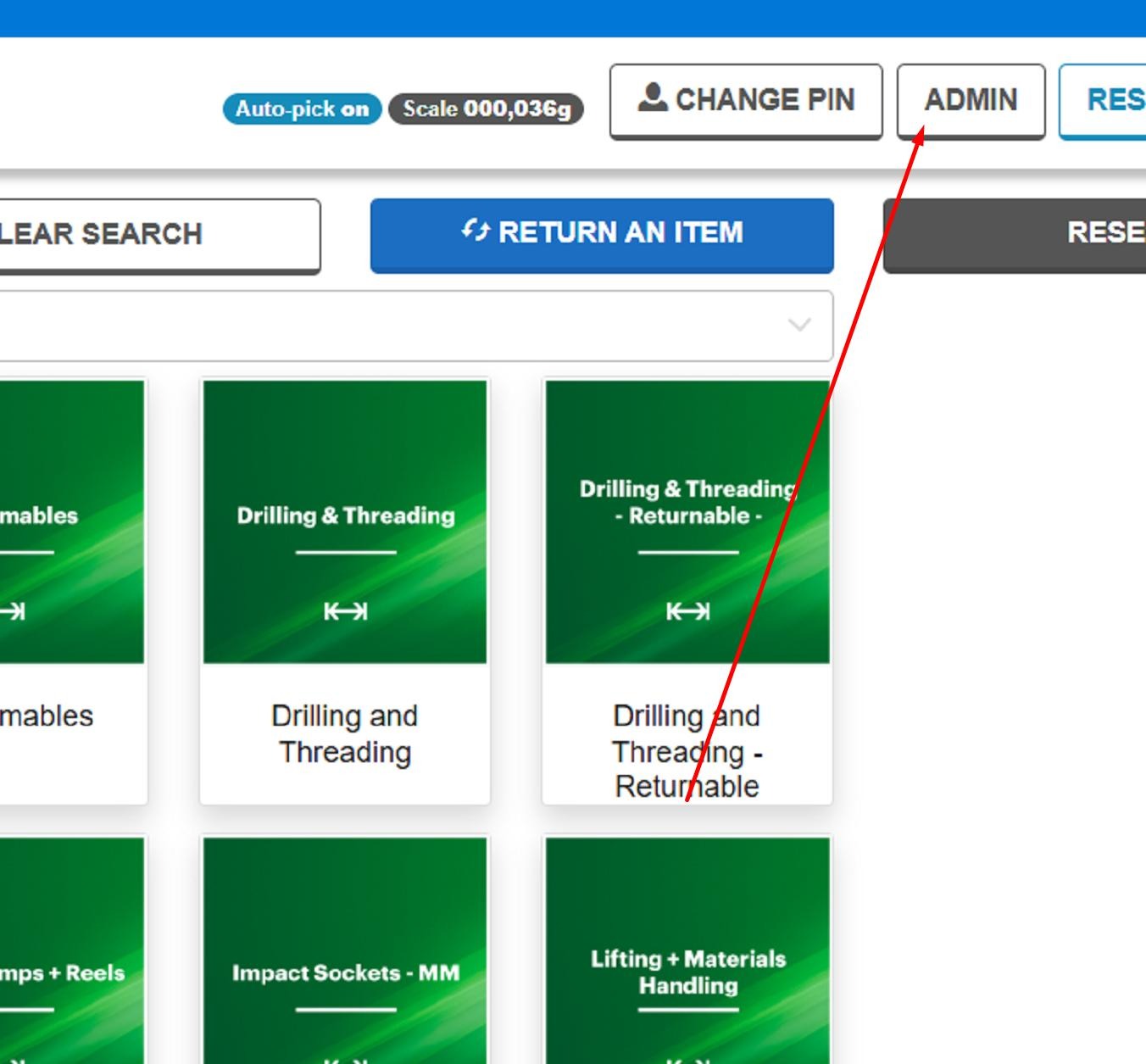
Task: Click the width-arrow icon on Drilling & Threading tile
Action: point(345,611)
